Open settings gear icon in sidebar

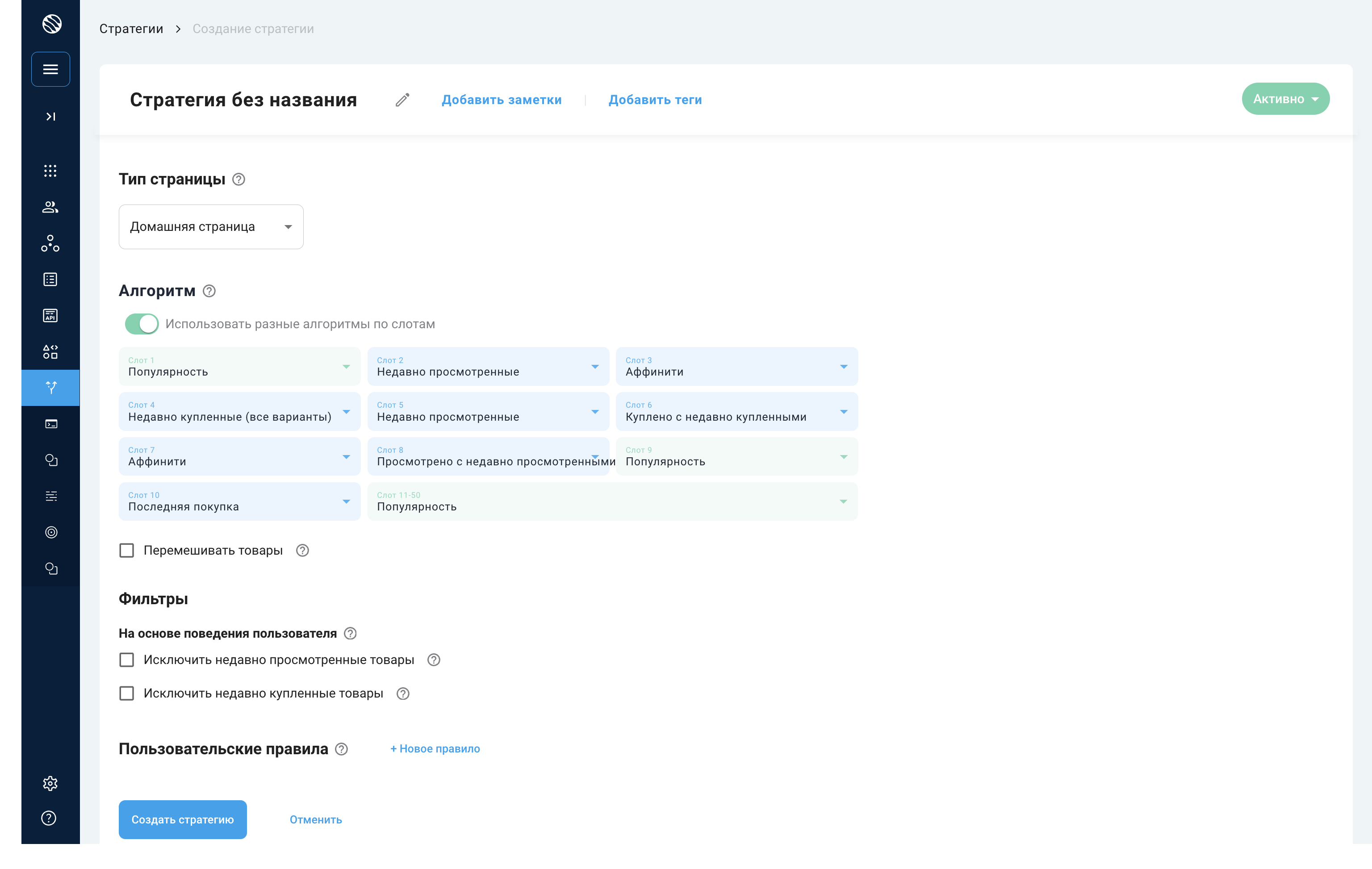point(50,783)
